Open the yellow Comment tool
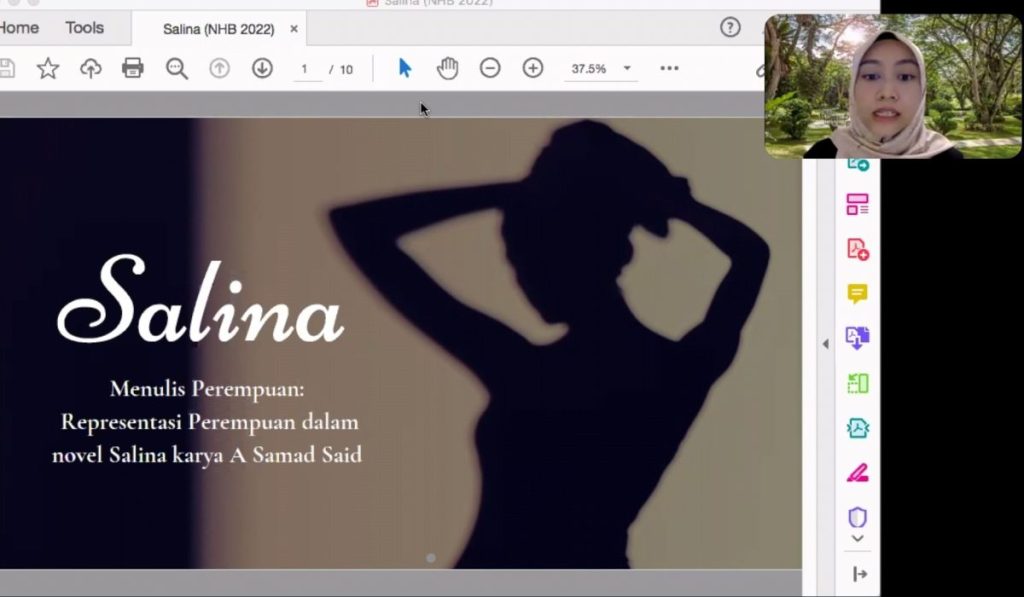This screenshot has height=597, width=1024. click(x=857, y=293)
